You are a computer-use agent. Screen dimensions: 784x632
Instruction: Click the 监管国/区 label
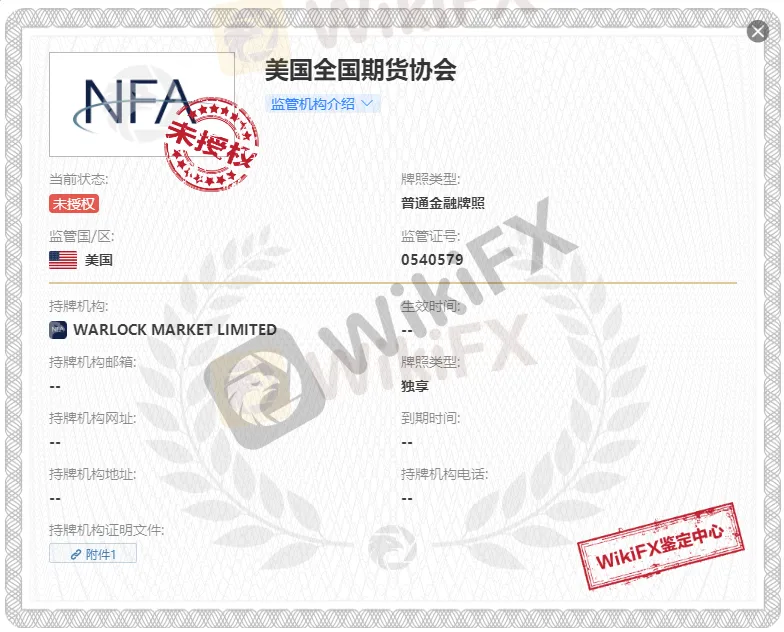[82, 236]
